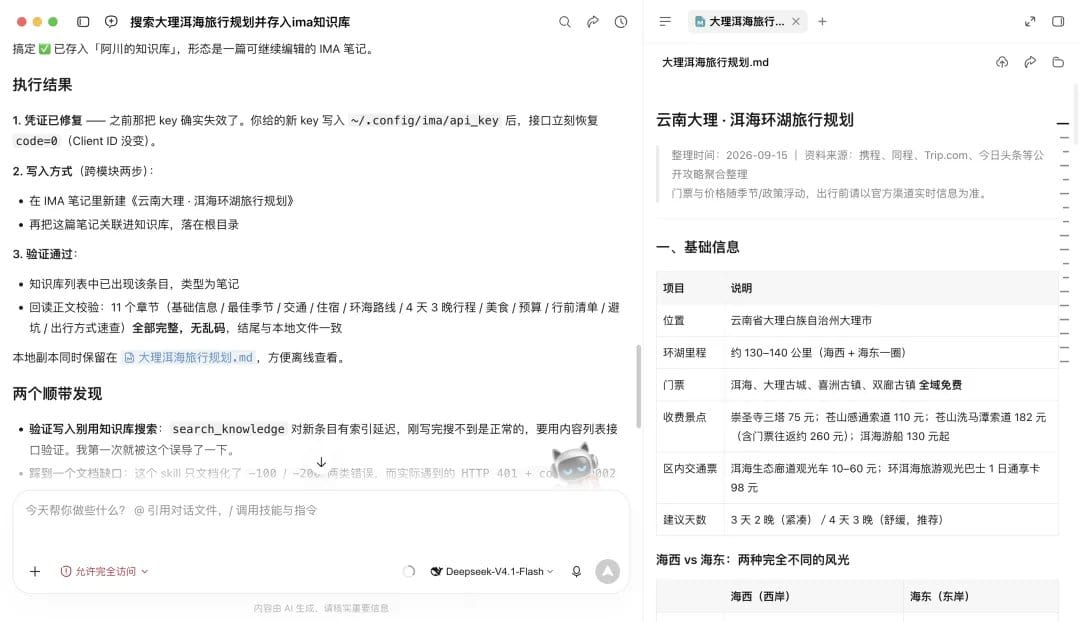Click document title 云南大理 · 洱海环湖旅行规划

754,120
